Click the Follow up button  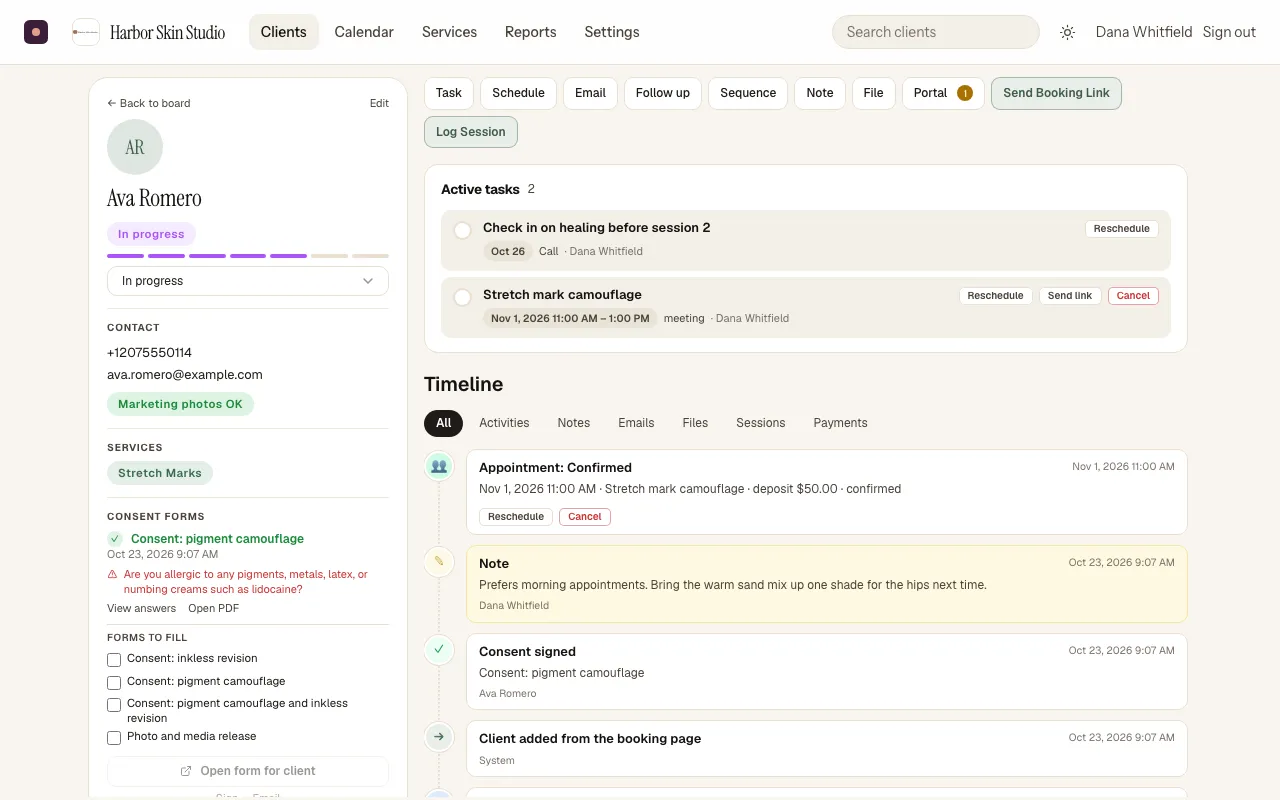click(x=663, y=93)
